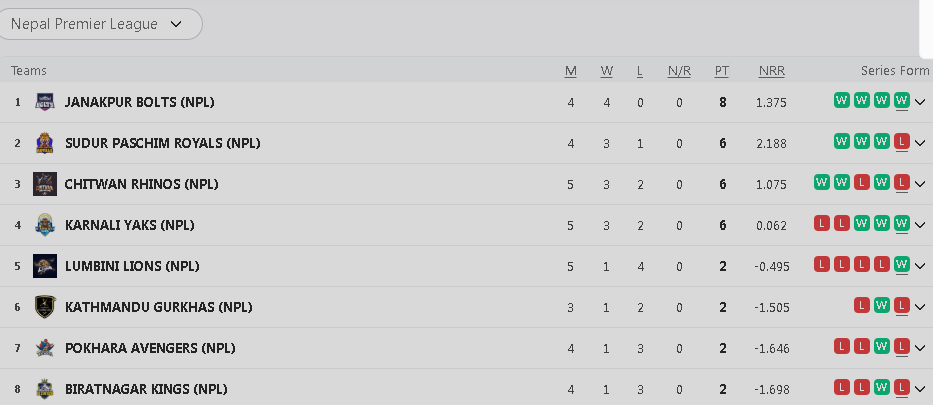Click the Janakpur Bolts team logo

pyautogui.click(x=44, y=102)
